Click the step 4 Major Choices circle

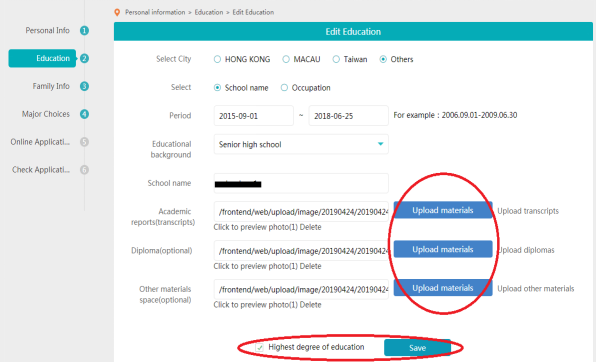point(84,114)
